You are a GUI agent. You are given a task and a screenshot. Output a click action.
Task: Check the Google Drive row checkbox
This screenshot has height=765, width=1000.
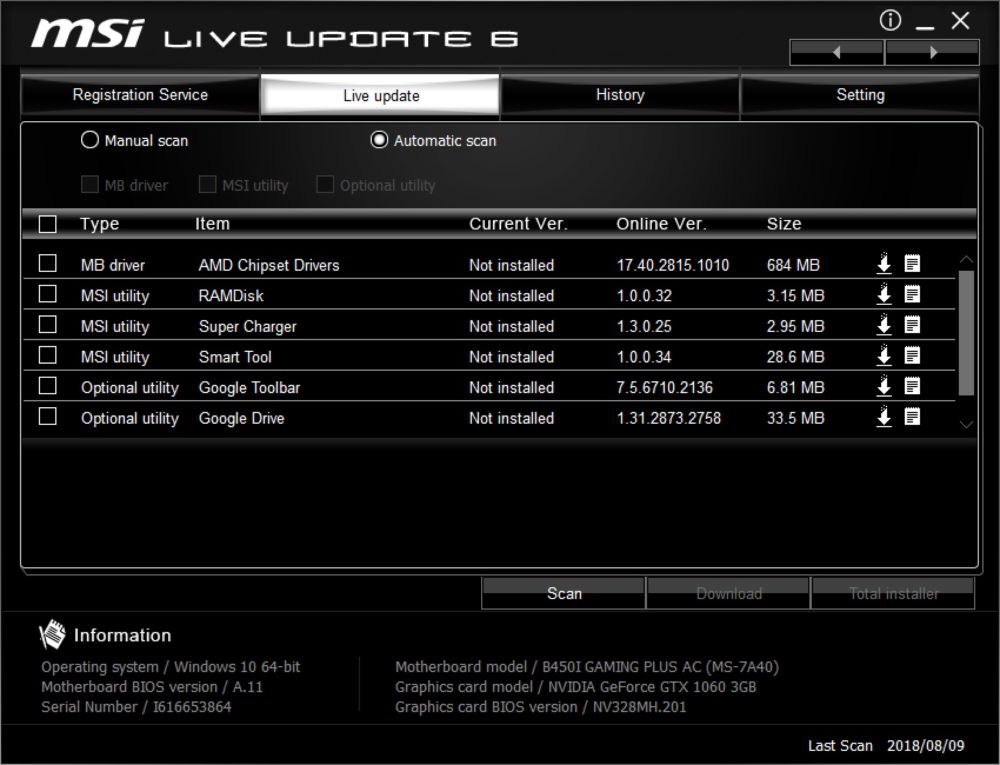[48, 416]
